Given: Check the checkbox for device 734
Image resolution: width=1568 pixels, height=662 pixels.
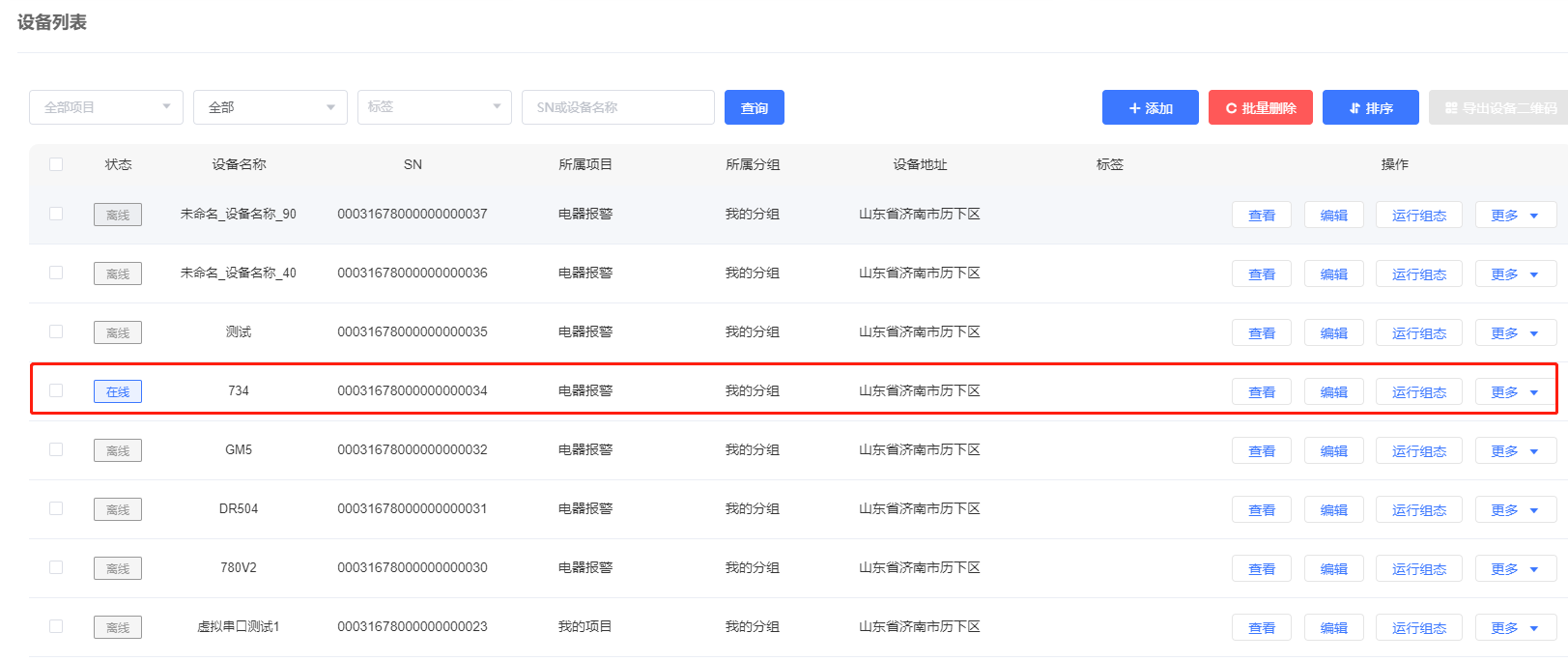Looking at the screenshot, I should pos(56,390).
